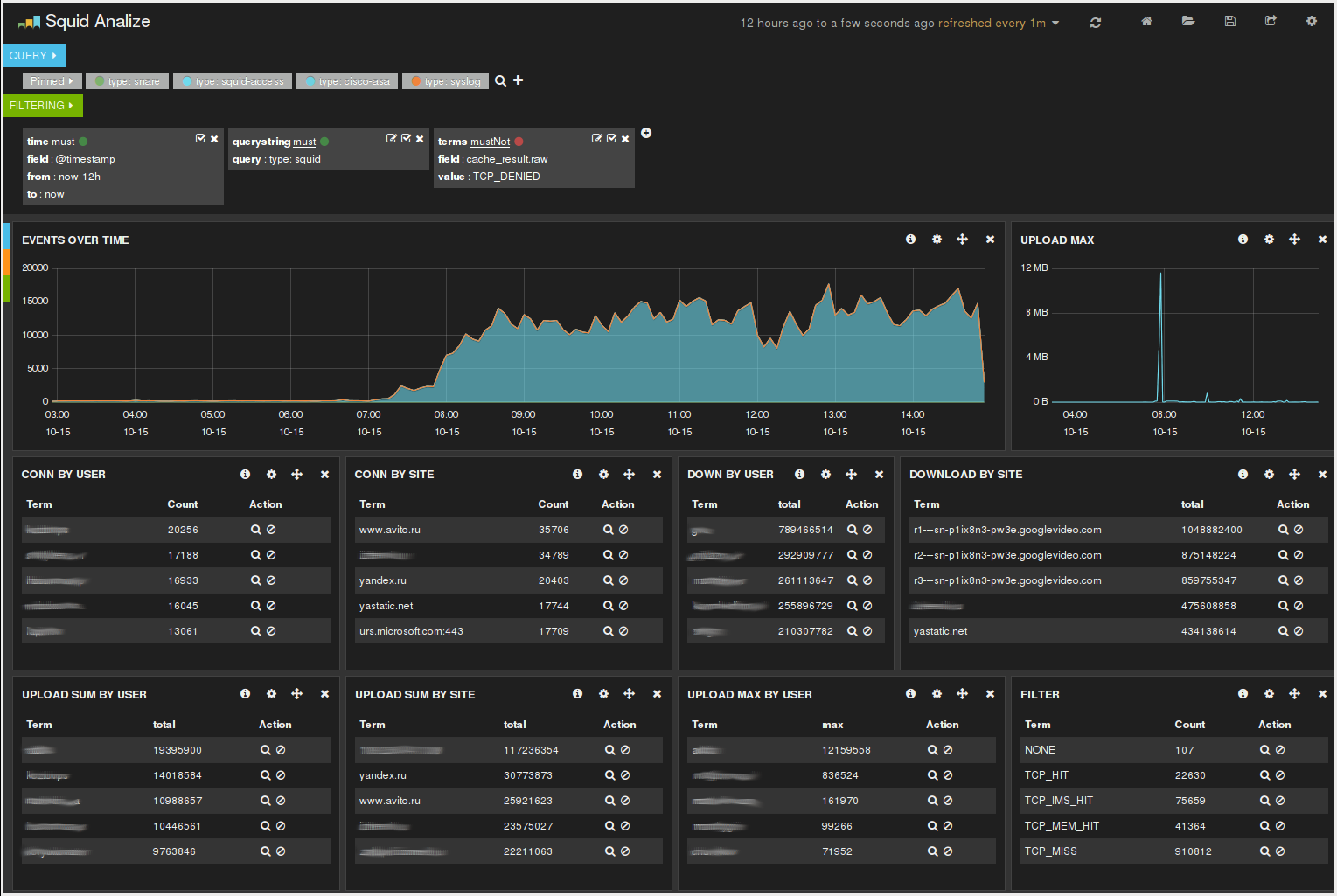Collapse the QUERY section
This screenshot has height=896, width=1337.
tap(33, 55)
